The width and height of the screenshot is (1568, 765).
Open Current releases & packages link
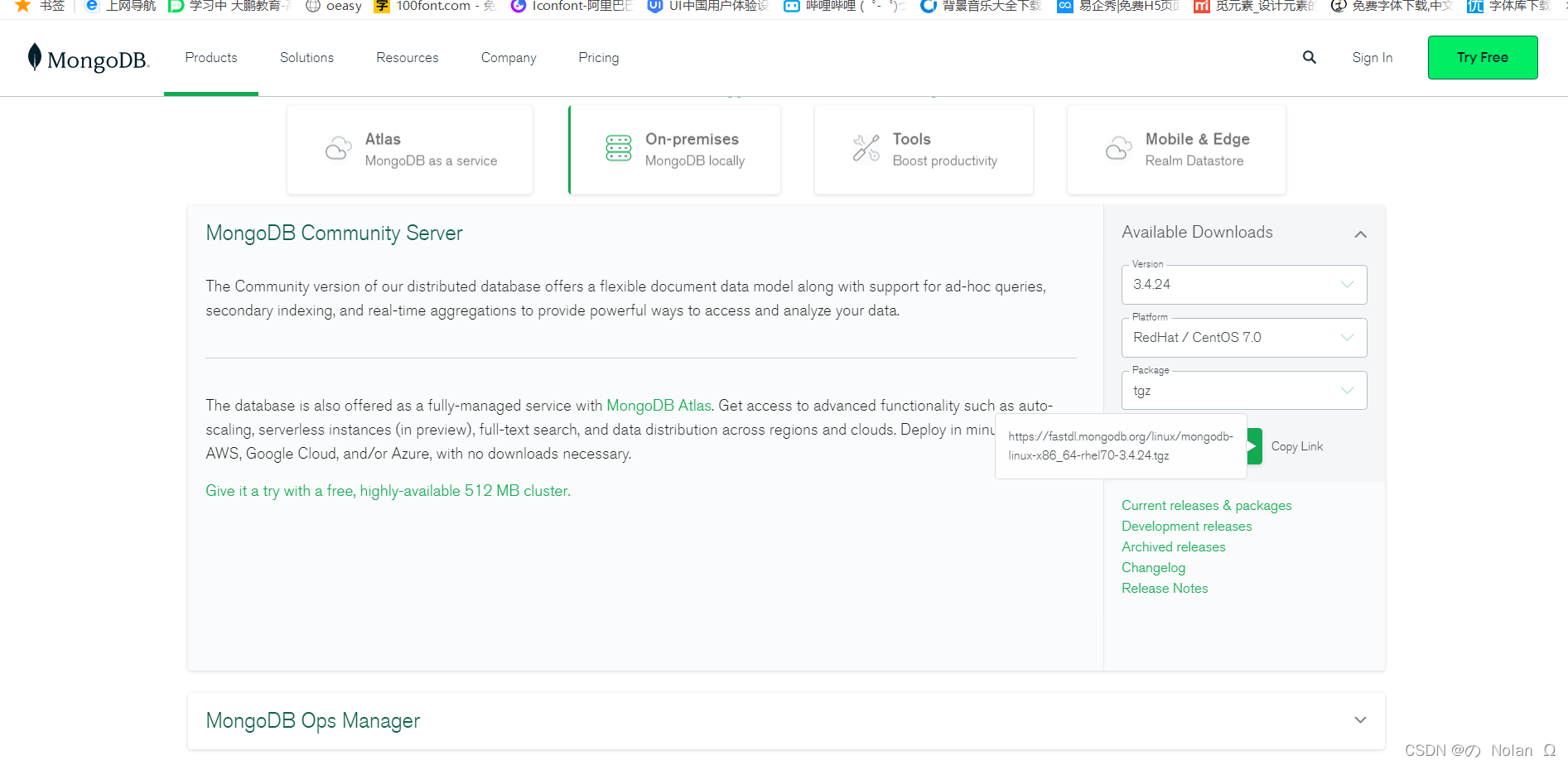pyautogui.click(x=1207, y=505)
